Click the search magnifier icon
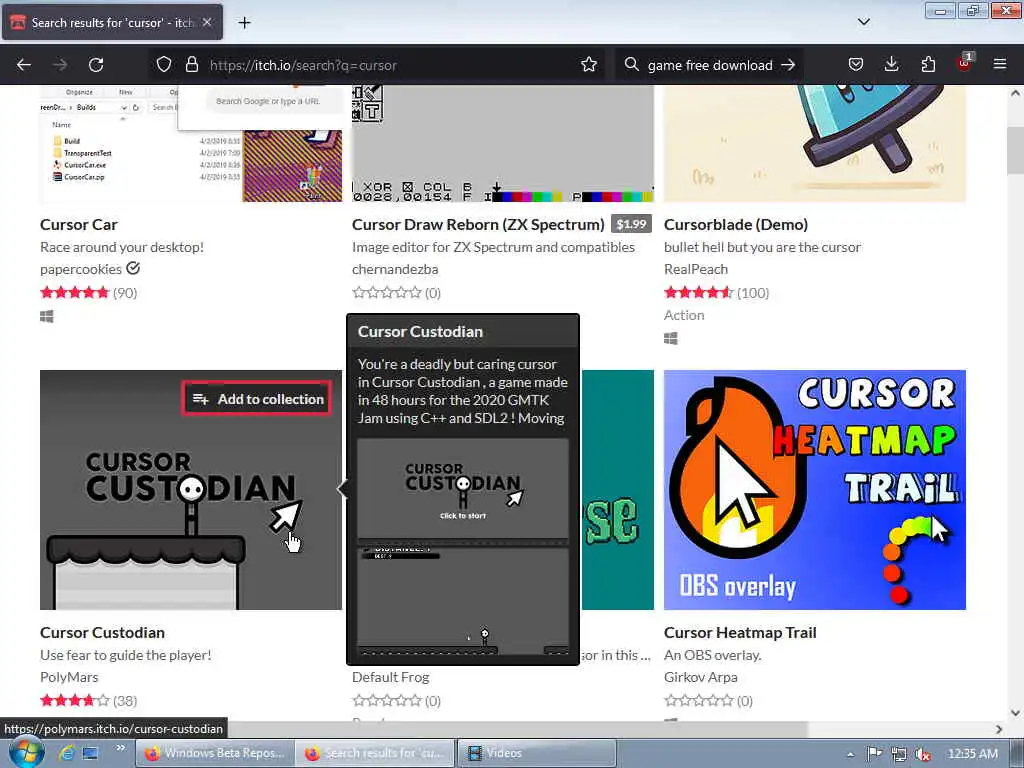Image resolution: width=1024 pixels, height=768 pixels. coord(631,65)
